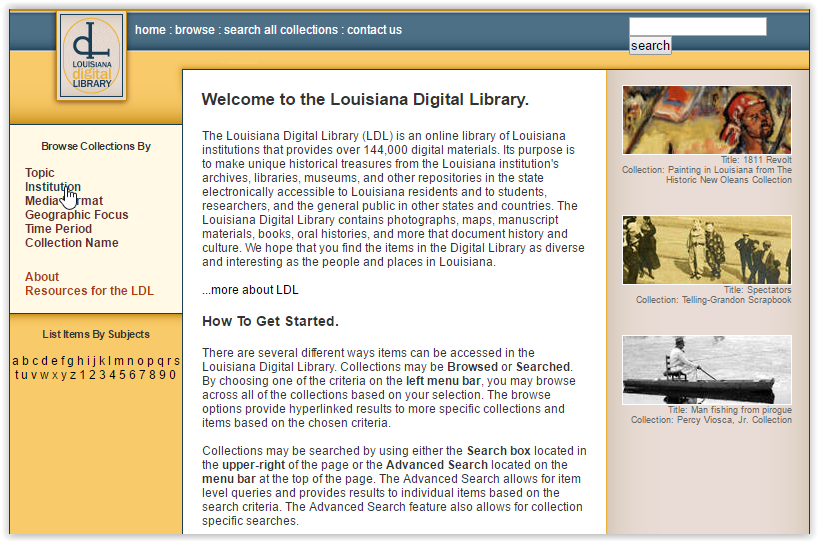The image size is (818, 542).
Task: List subjects starting with letter k
Action: 102,361
